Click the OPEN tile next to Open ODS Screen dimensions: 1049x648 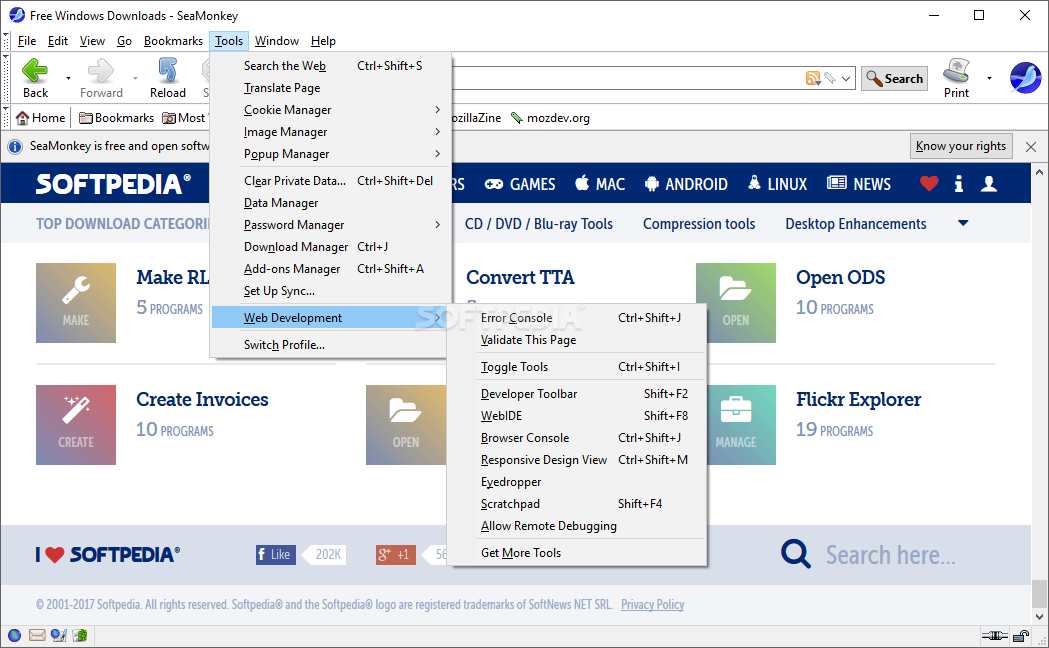point(735,303)
